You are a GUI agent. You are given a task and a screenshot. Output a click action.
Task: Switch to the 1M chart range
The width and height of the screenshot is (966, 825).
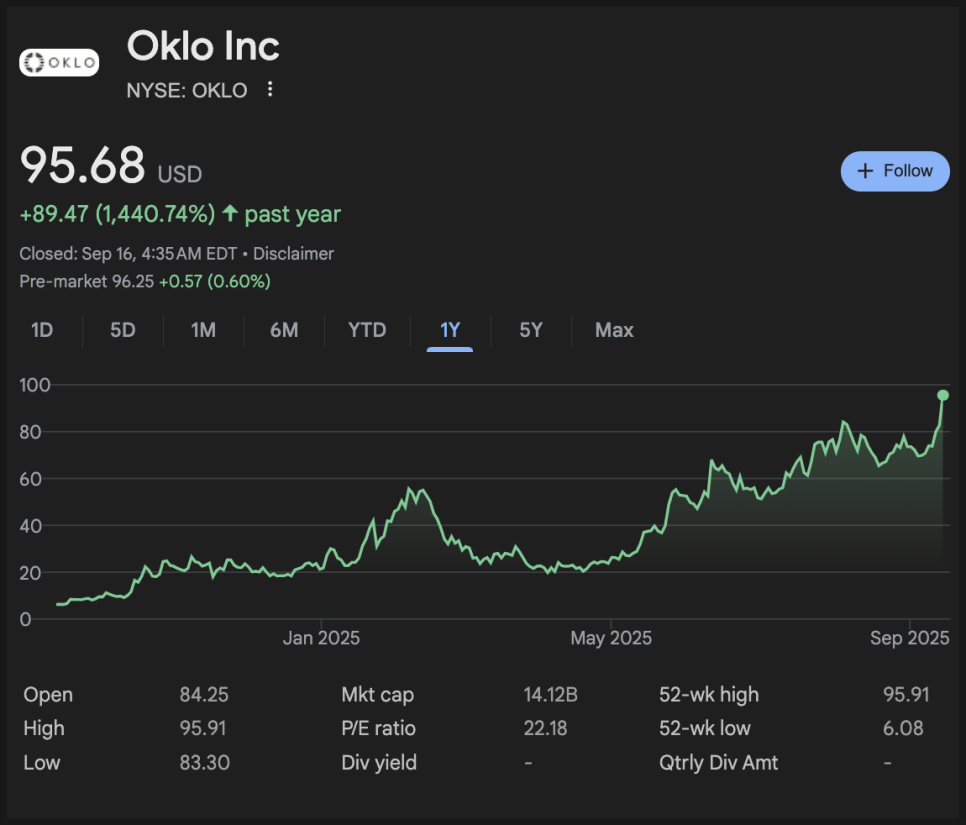203,330
